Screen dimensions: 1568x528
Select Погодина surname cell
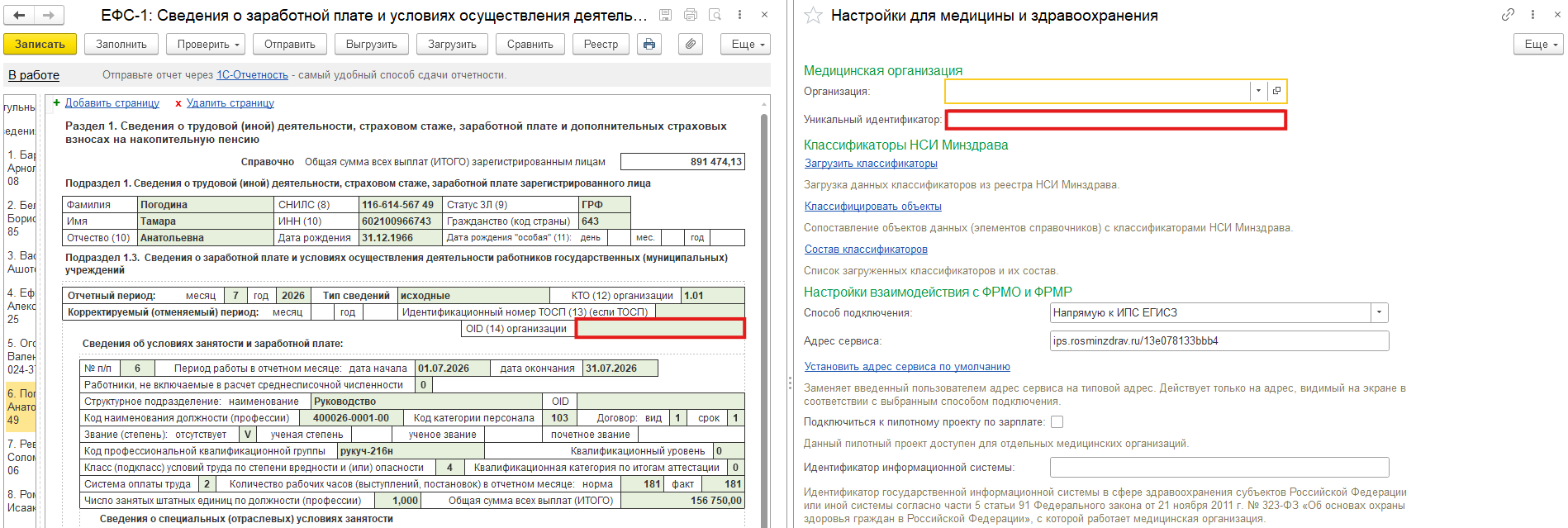[x=206, y=205]
